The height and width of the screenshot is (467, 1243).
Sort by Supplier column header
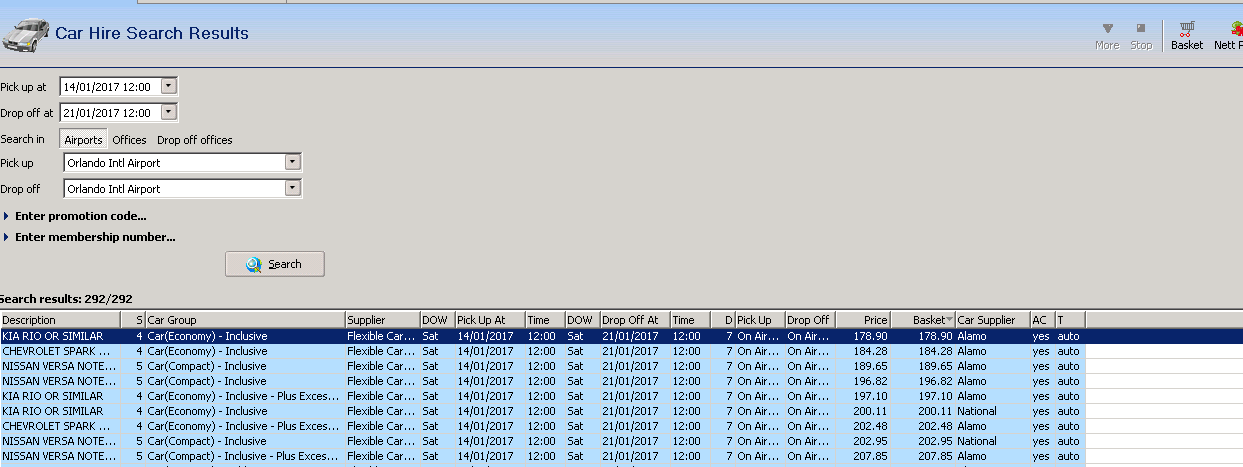[x=382, y=320]
